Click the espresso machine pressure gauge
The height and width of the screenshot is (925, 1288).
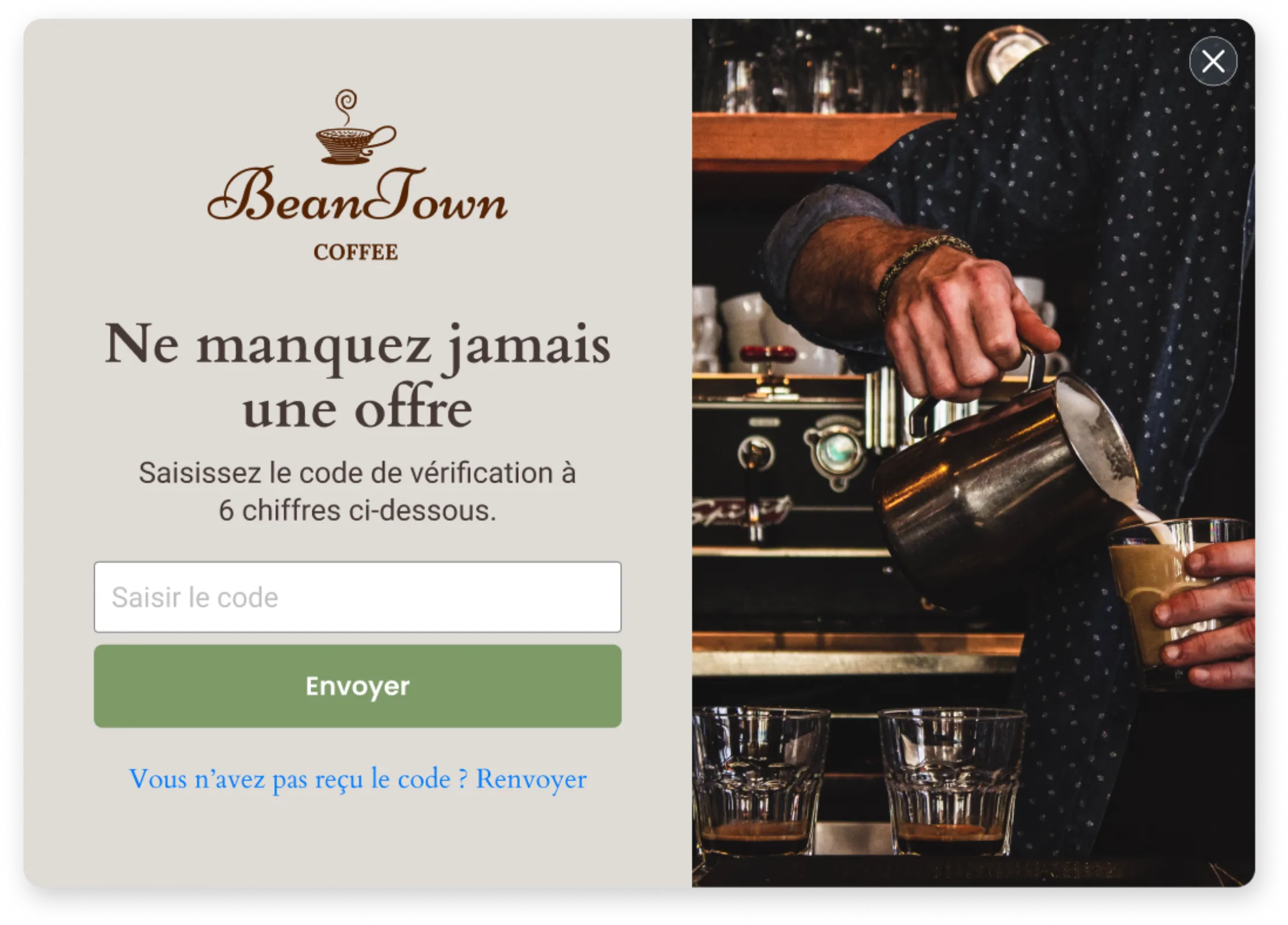tap(836, 451)
